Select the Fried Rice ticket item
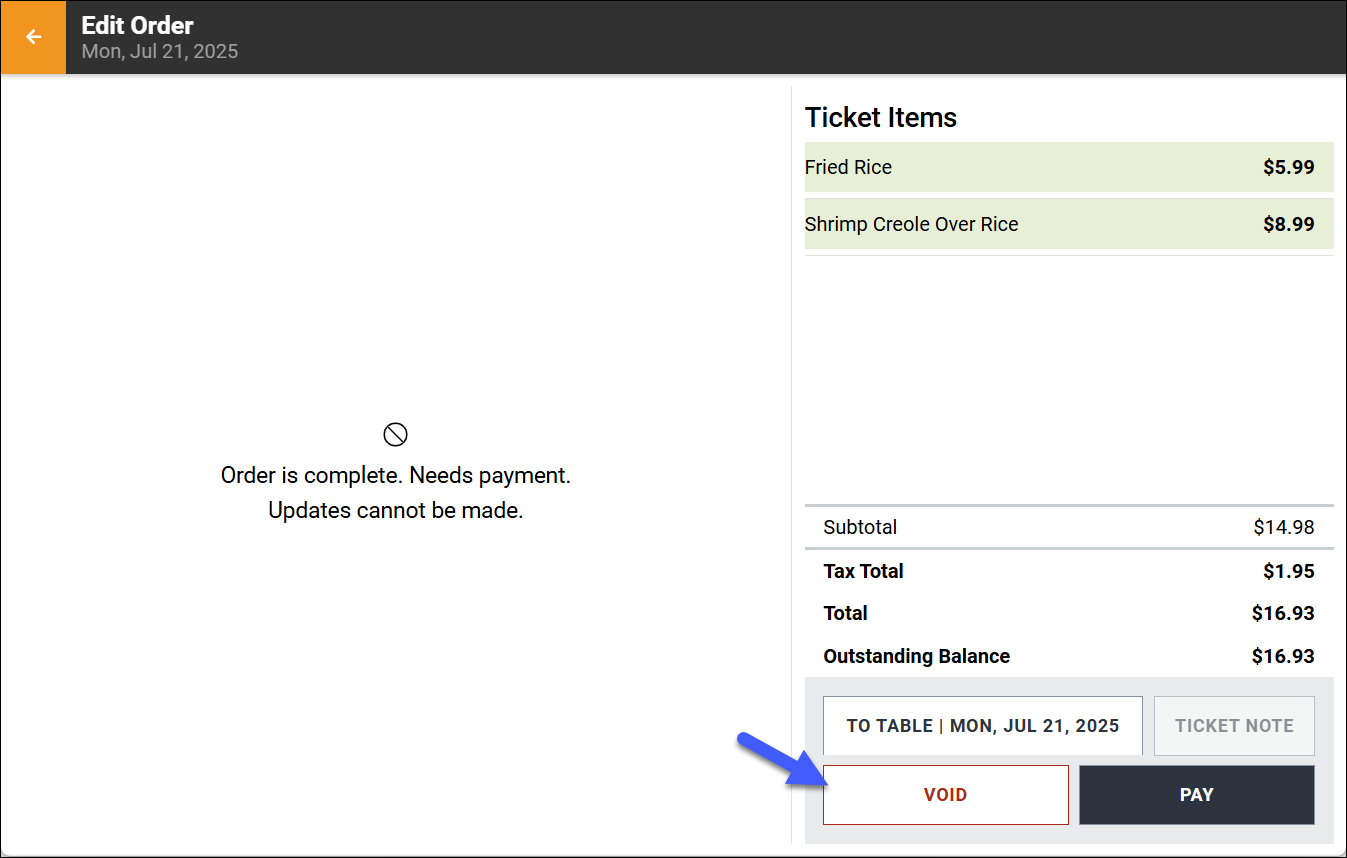 pyautogui.click(x=1069, y=167)
